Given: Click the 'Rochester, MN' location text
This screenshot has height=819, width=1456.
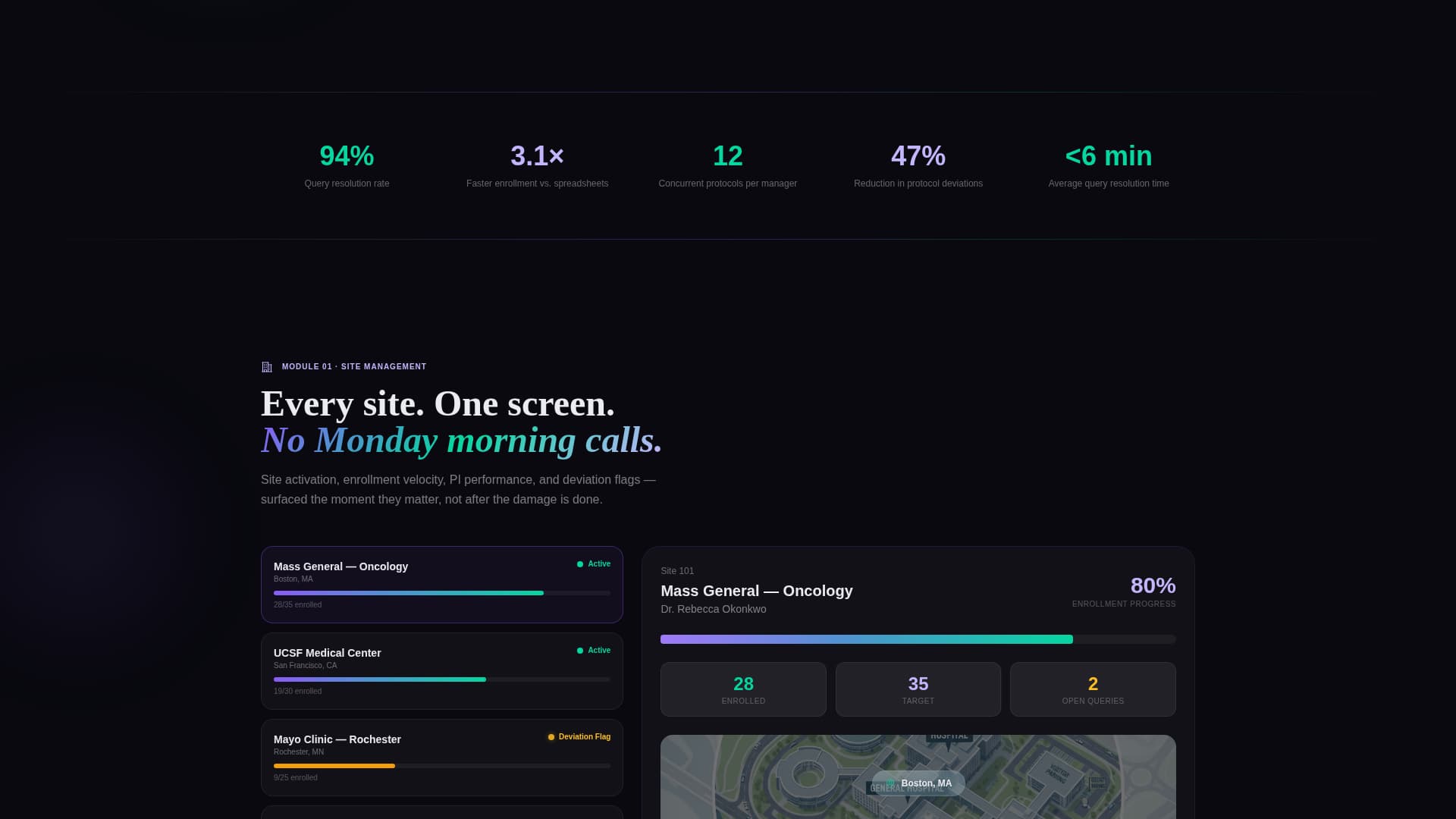Looking at the screenshot, I should [x=299, y=752].
